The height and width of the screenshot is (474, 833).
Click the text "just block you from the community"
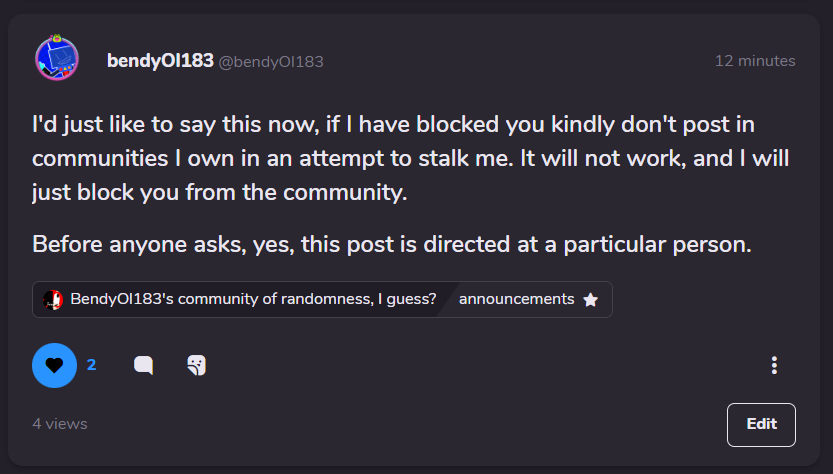pos(219,192)
